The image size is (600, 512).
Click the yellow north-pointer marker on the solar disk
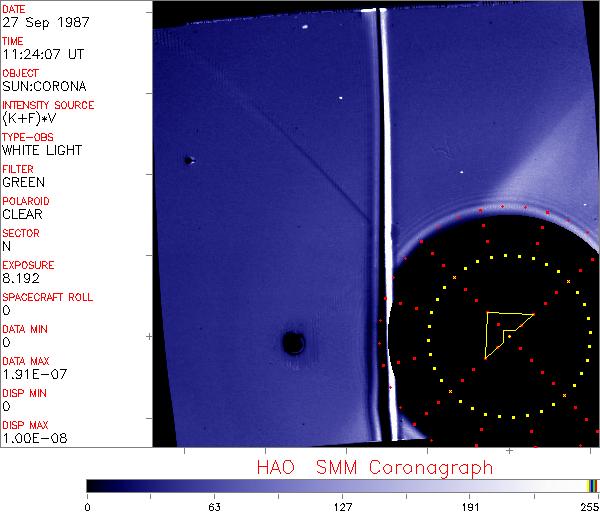505,333
